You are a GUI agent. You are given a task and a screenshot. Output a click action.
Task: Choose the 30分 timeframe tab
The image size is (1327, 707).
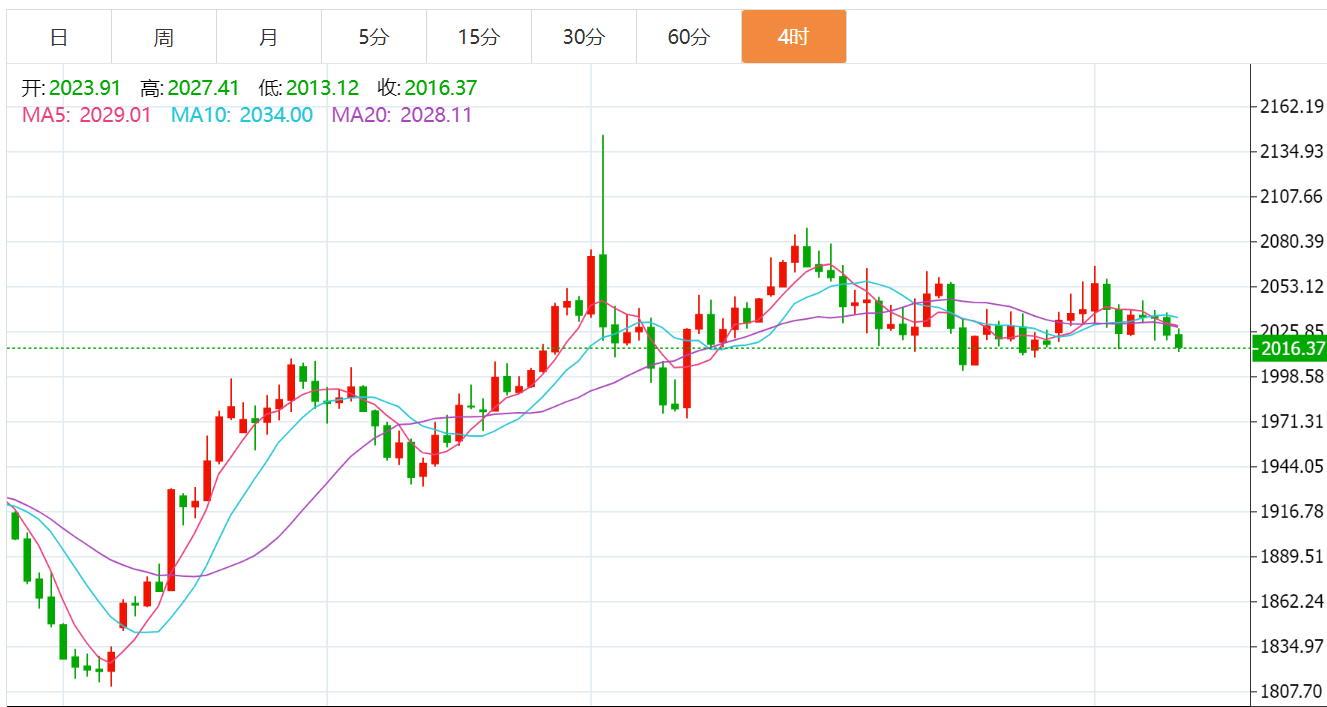[584, 37]
